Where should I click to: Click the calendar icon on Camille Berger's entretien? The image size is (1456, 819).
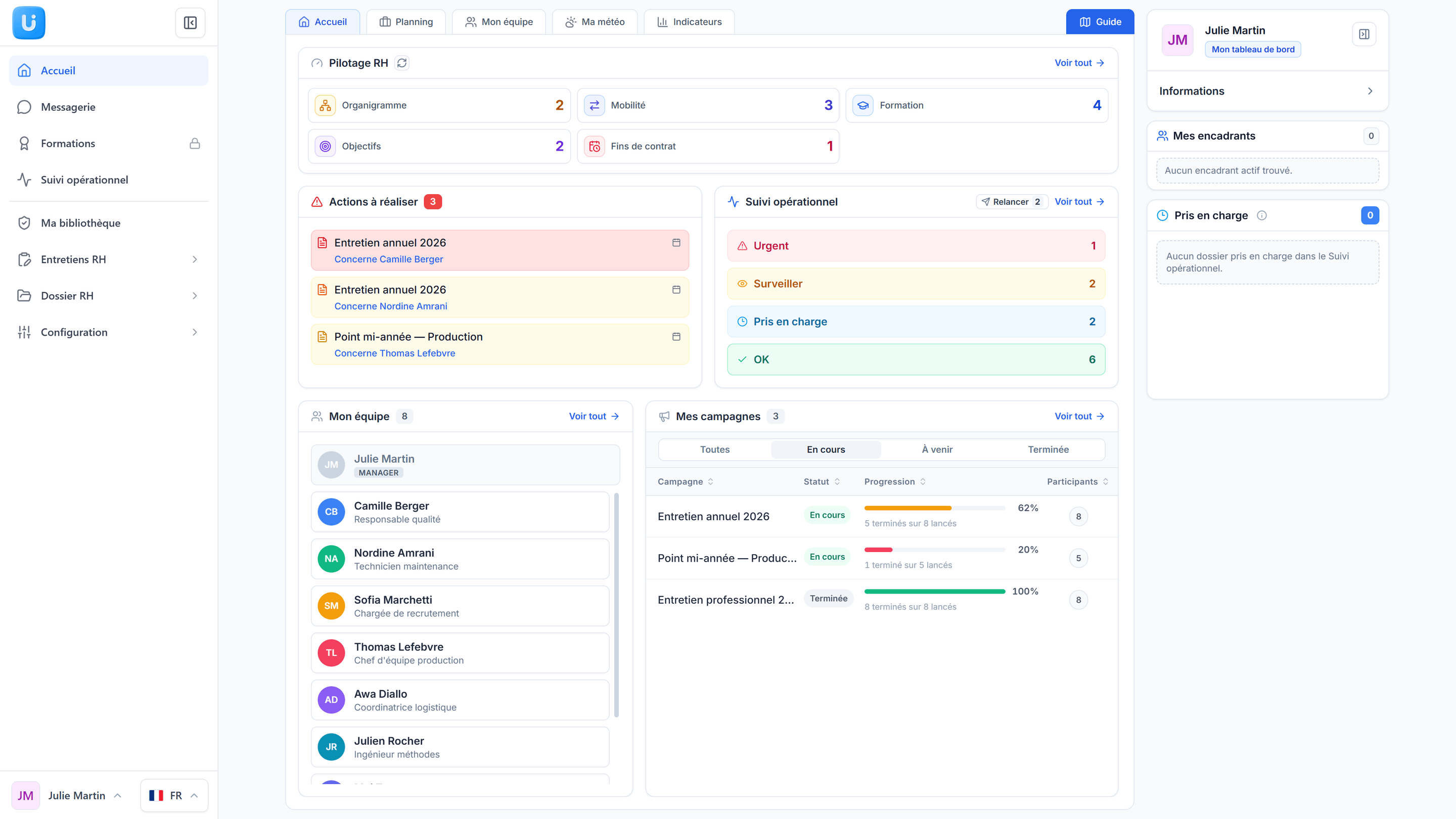point(676,243)
